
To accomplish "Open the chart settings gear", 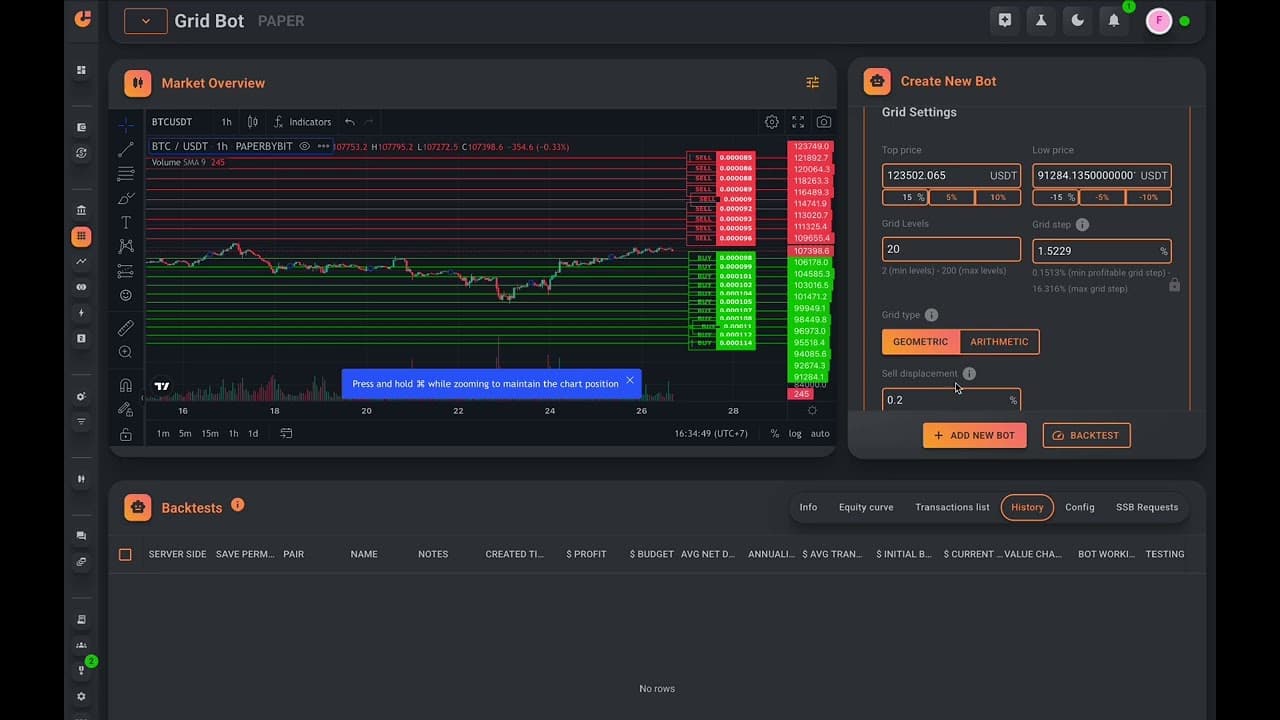I will tap(771, 121).
